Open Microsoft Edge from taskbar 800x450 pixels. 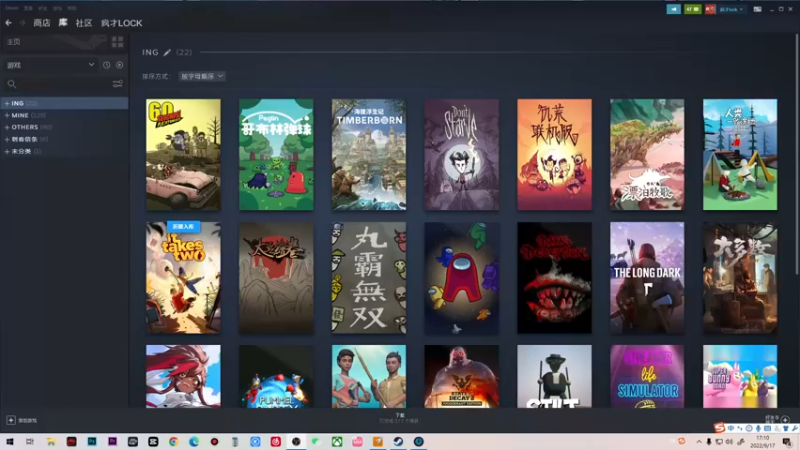[194, 441]
